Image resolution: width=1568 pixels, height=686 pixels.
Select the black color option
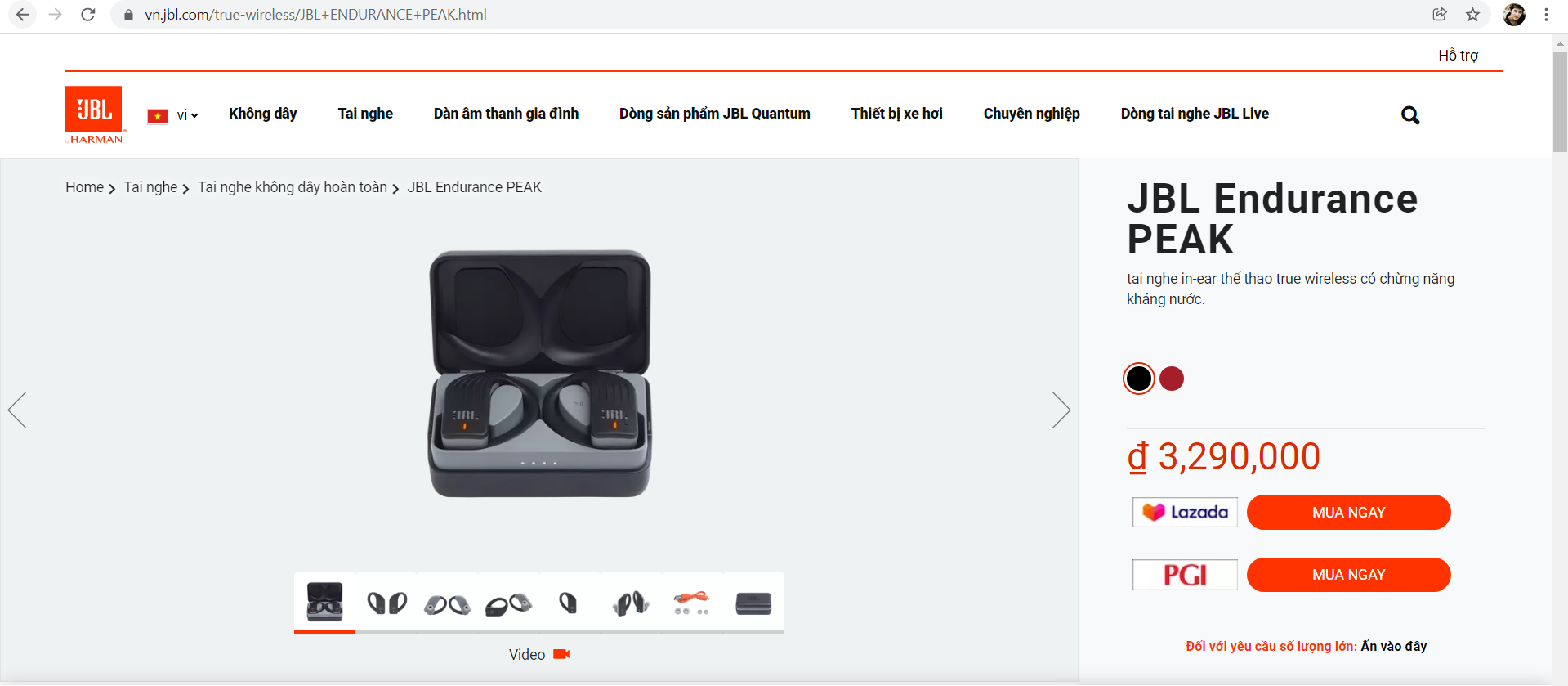1138,379
